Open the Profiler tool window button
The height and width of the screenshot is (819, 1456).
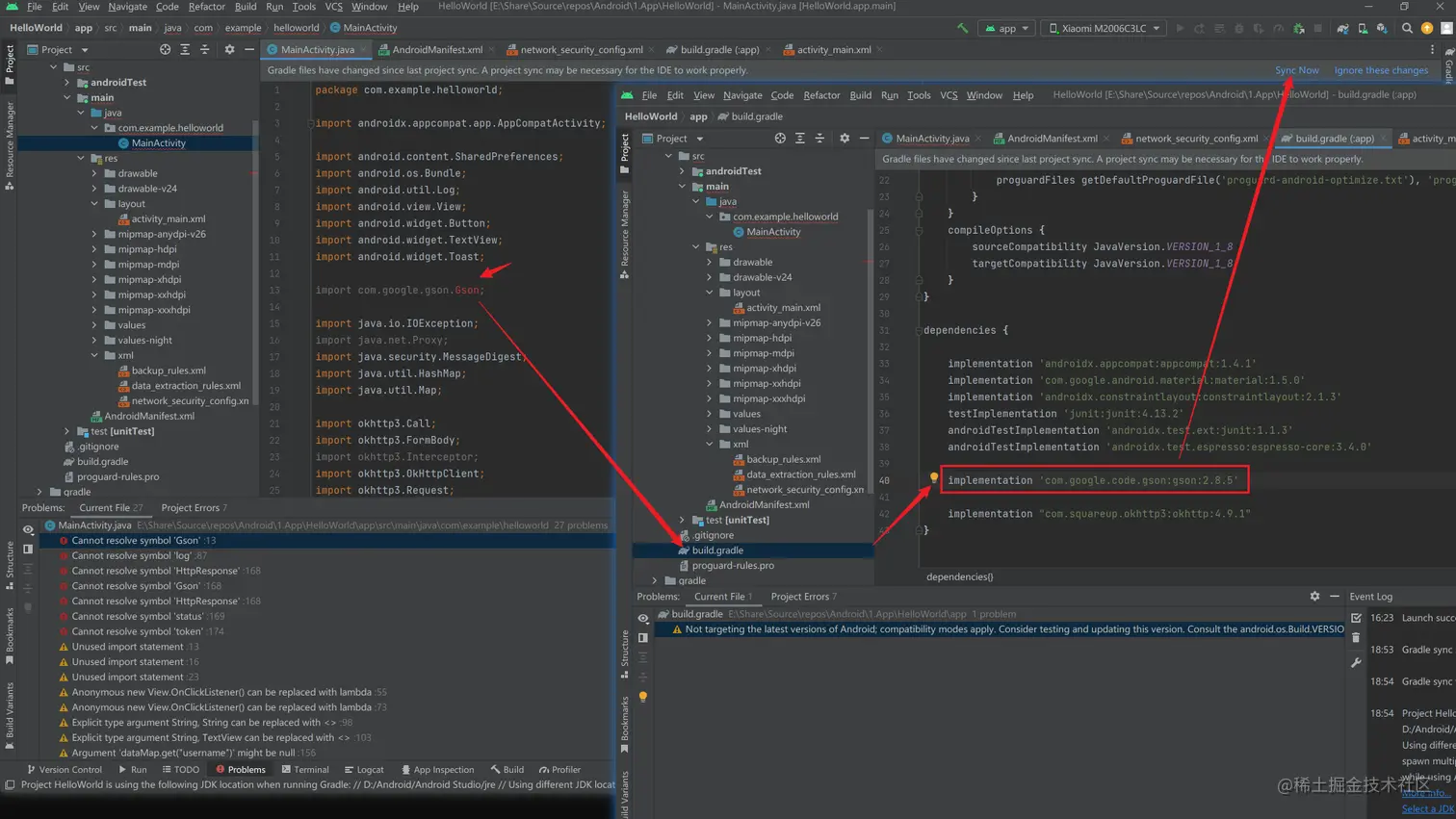559,770
